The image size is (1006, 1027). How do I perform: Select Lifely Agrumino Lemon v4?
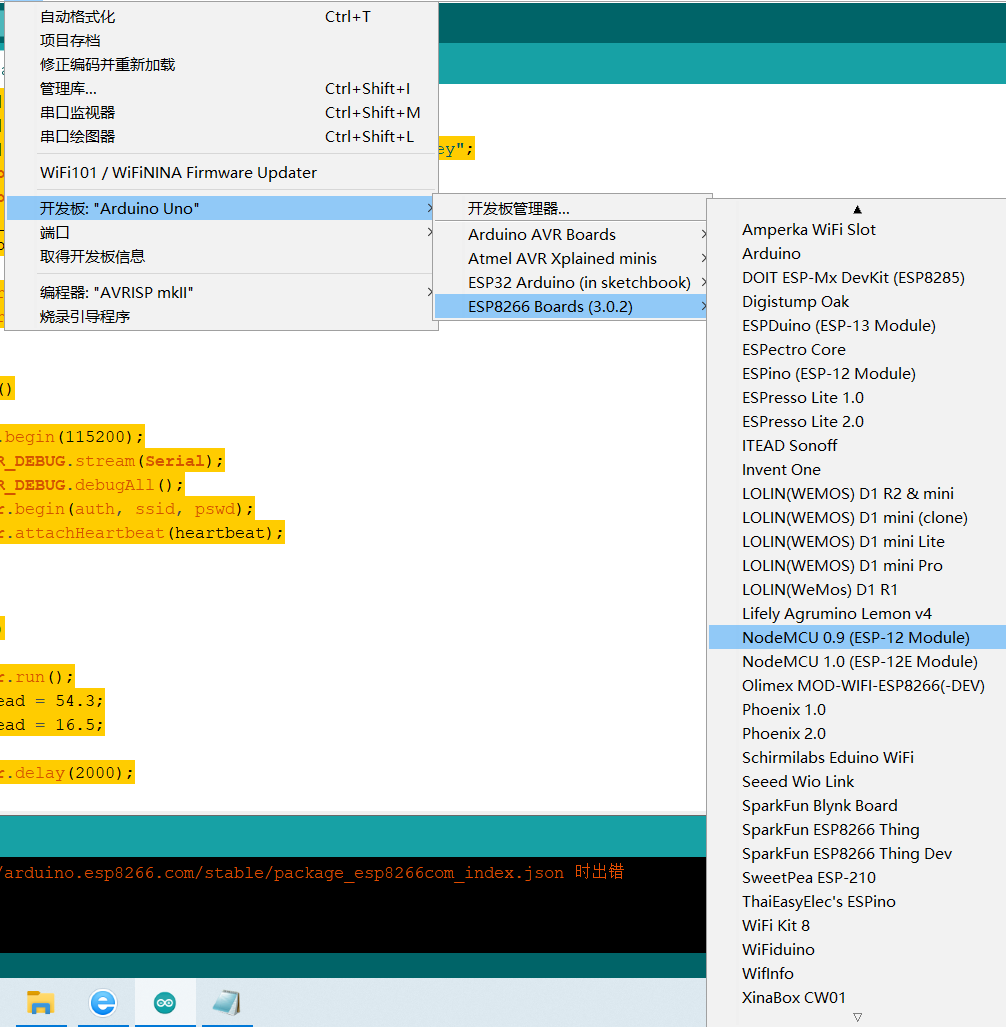click(857, 614)
